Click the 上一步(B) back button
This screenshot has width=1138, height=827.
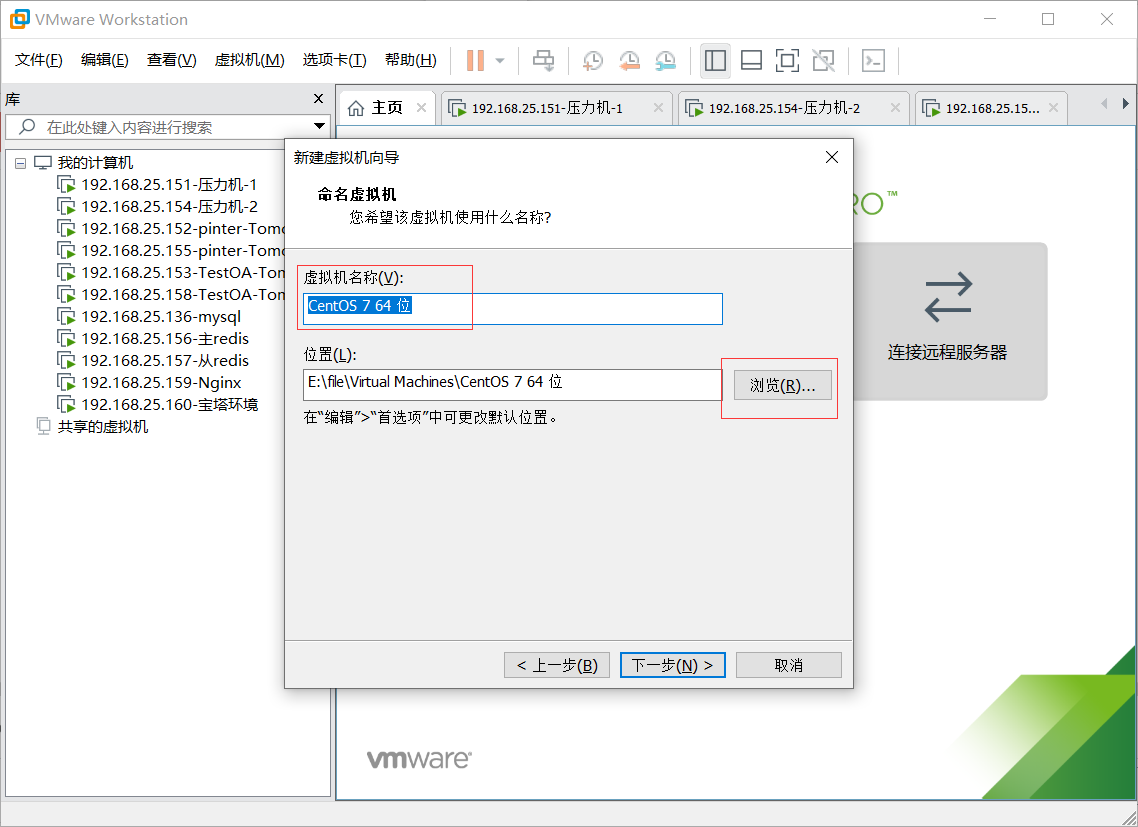click(x=557, y=665)
